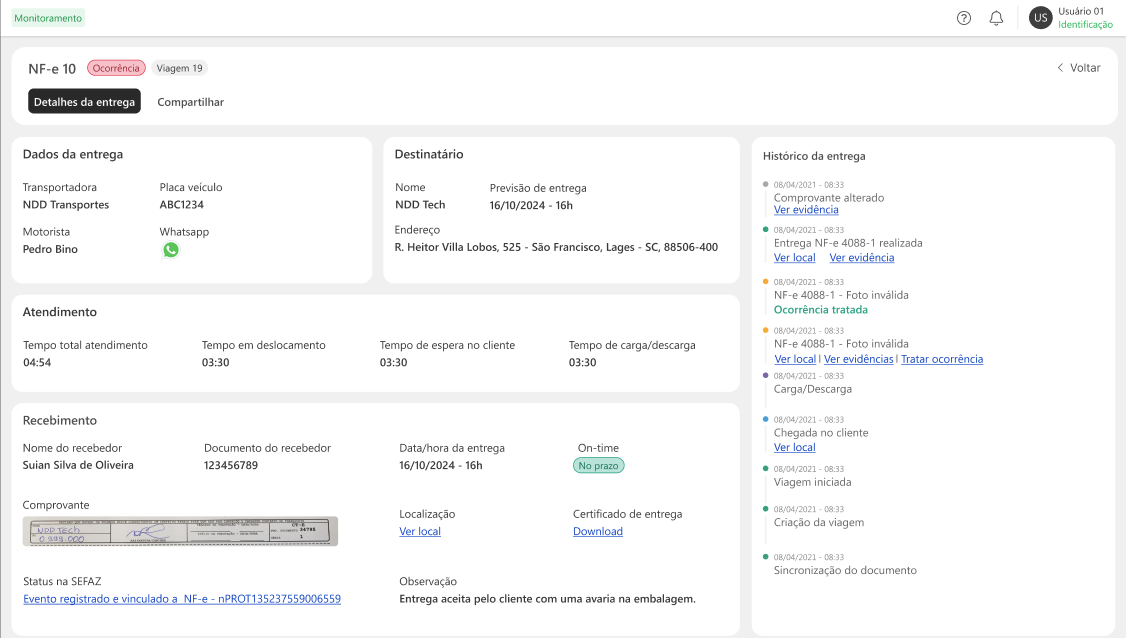Open the SEFAZ Evento registrado link

click(182, 599)
